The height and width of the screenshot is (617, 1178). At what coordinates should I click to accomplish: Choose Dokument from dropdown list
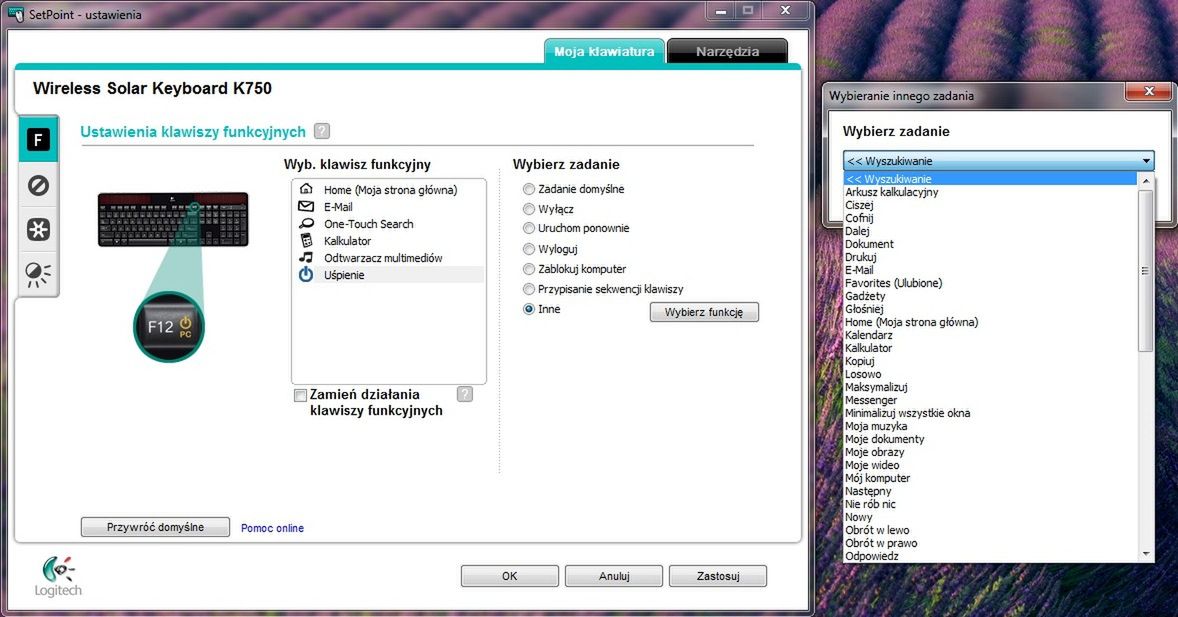pyautogui.click(x=989, y=244)
